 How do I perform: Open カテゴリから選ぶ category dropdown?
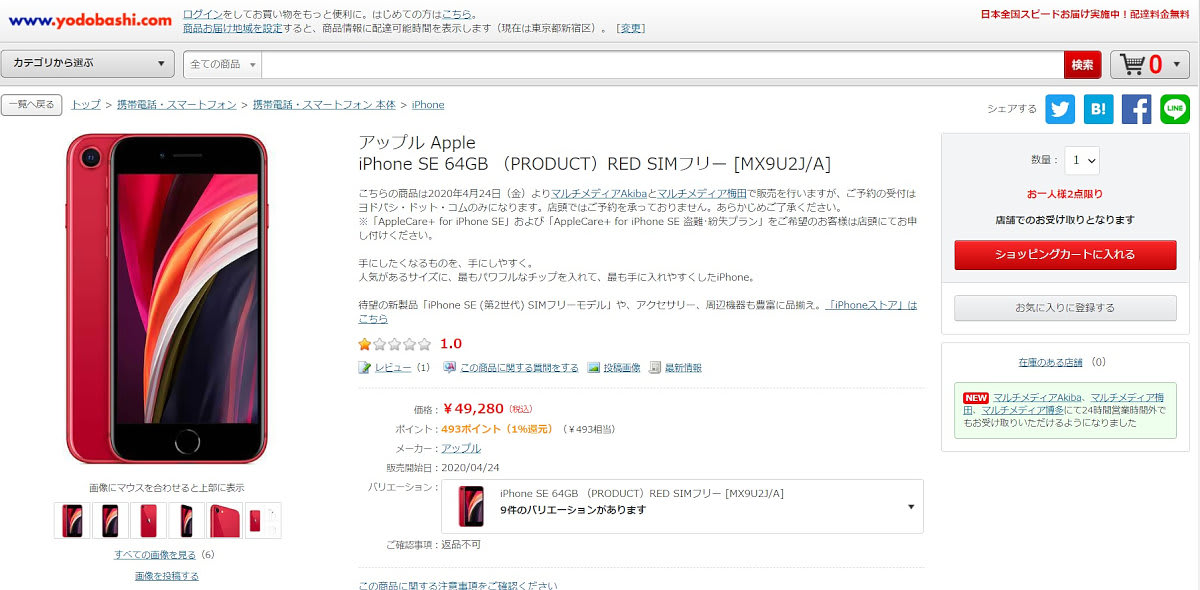pyautogui.click(x=88, y=64)
